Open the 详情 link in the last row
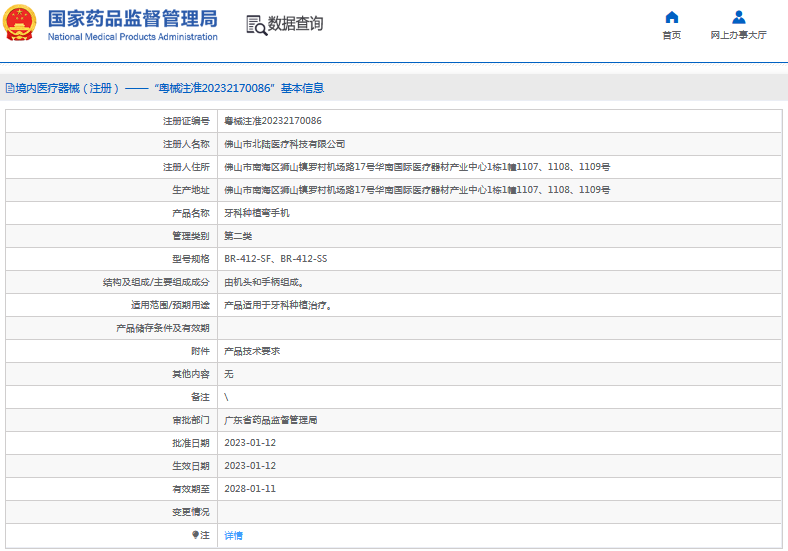Viewport: 788px width, 551px height. [233, 535]
